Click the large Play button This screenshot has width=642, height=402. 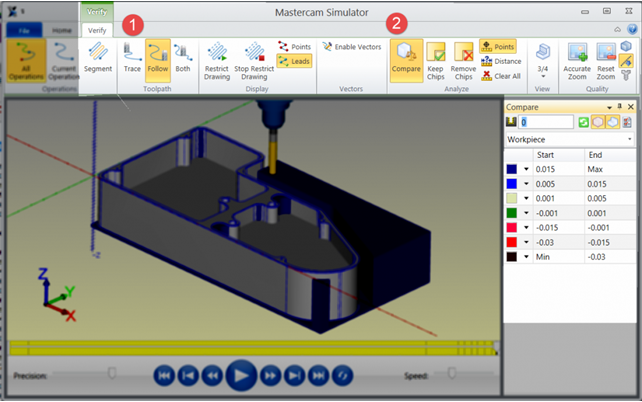tap(241, 375)
